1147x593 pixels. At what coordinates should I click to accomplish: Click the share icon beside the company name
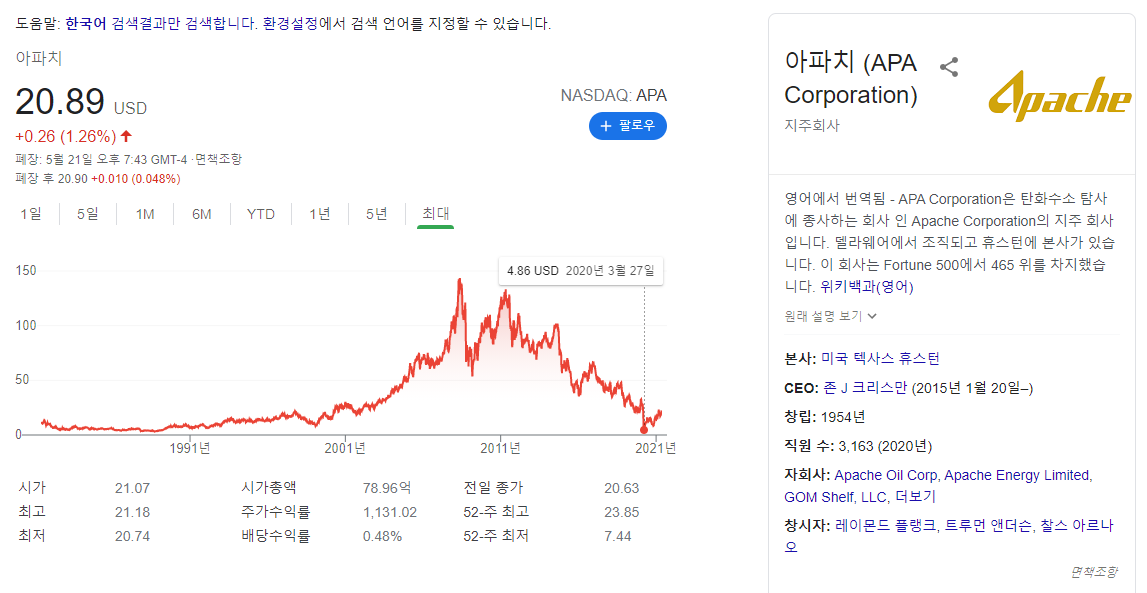(948, 66)
